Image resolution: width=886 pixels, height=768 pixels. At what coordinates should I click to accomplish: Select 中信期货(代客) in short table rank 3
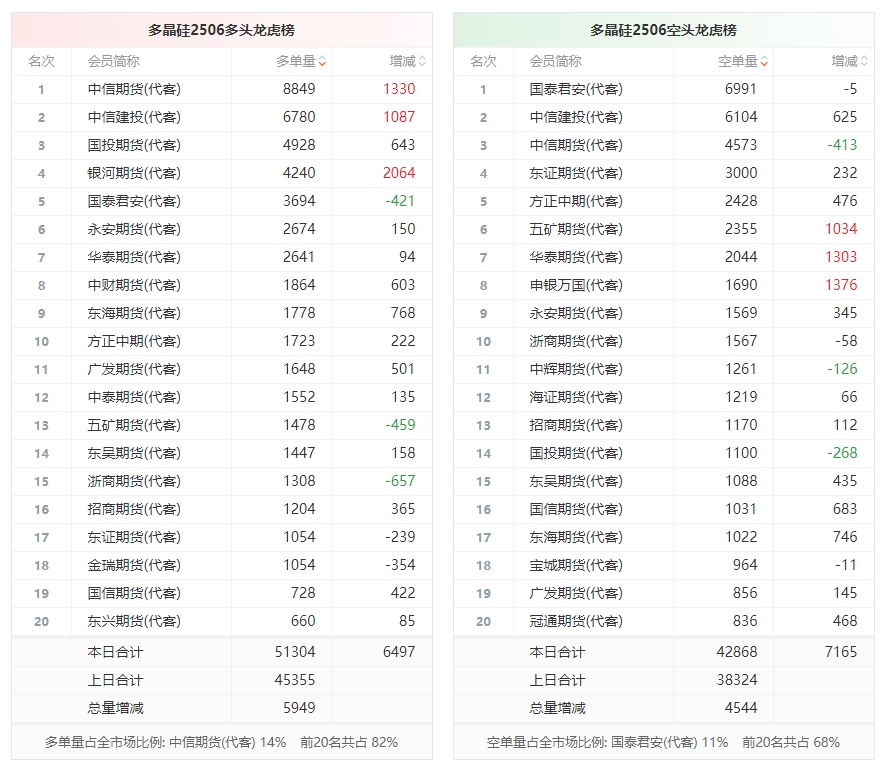click(576, 145)
